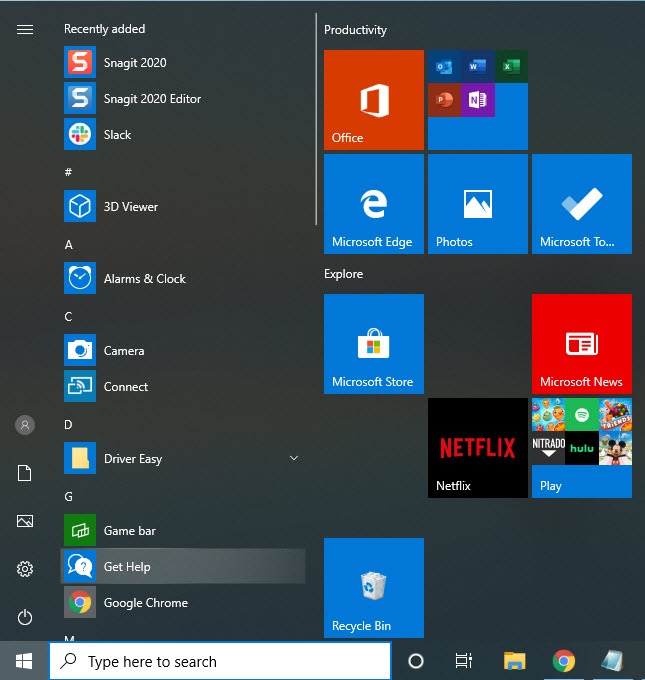Screen dimensions: 645x680
Task: Click the search box on taskbar
Action: 220,661
